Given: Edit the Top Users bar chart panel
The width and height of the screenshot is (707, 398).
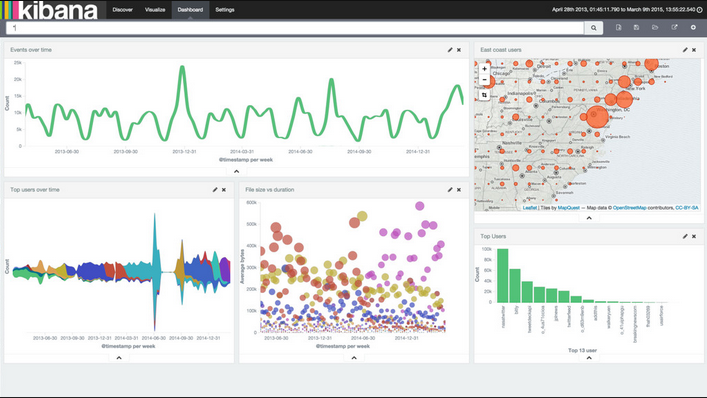Looking at the screenshot, I should (x=685, y=236).
